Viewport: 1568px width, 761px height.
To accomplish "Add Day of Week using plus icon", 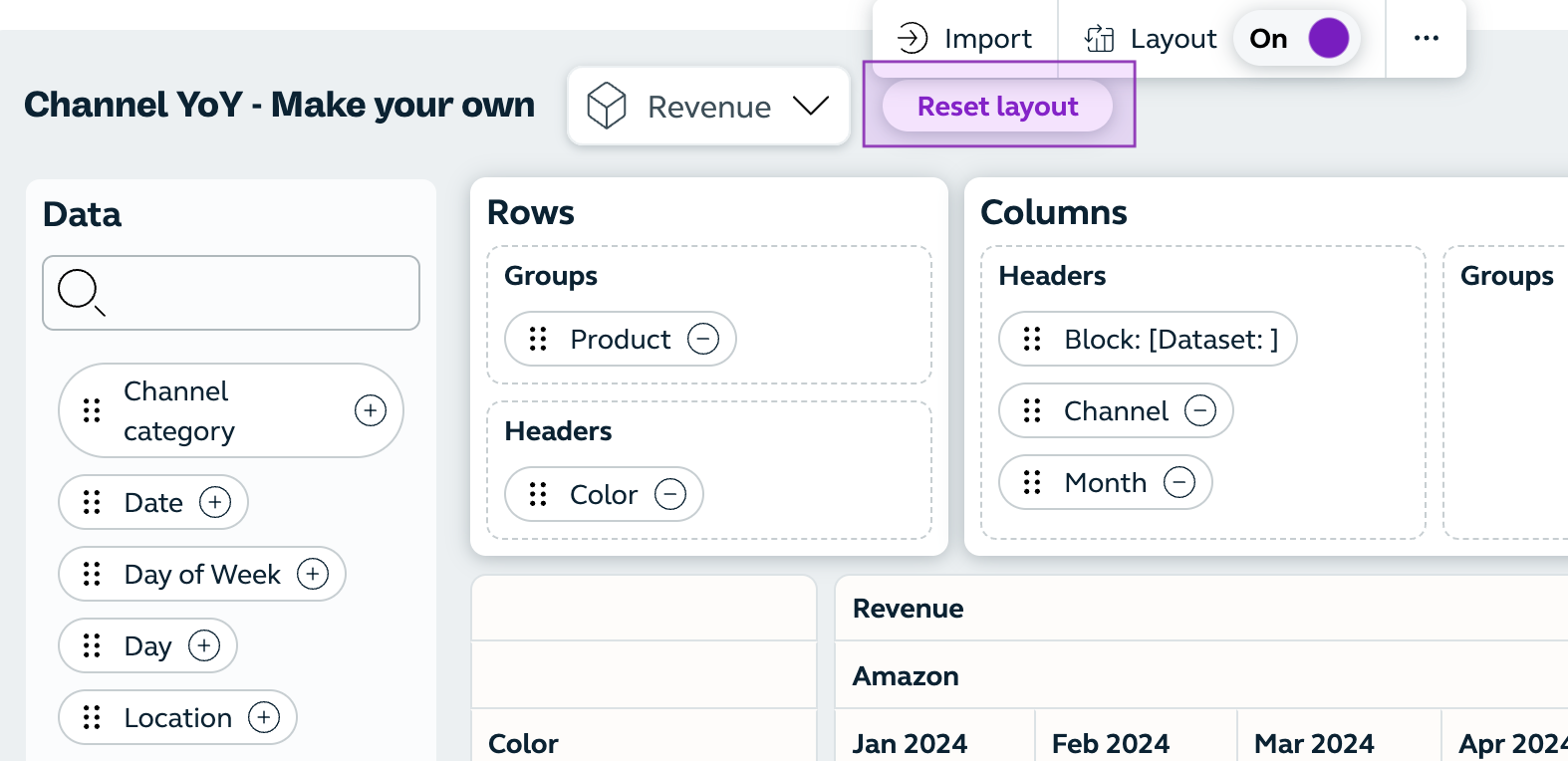I will pos(313,574).
